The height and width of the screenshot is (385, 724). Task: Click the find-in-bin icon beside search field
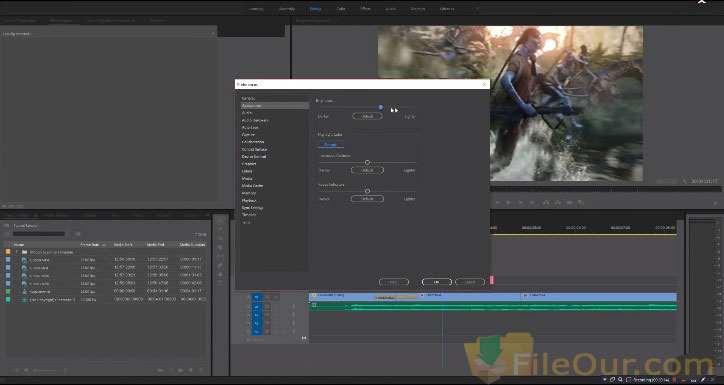[78, 234]
